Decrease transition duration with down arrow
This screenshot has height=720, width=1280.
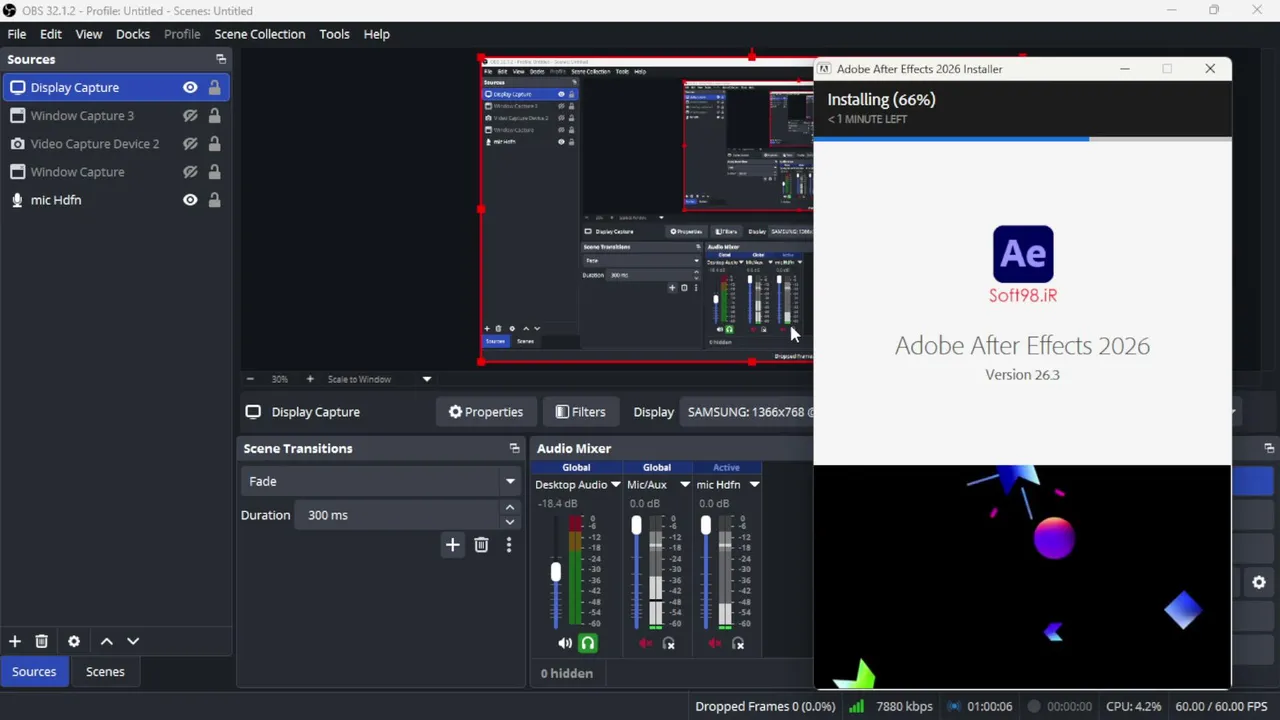pos(510,522)
